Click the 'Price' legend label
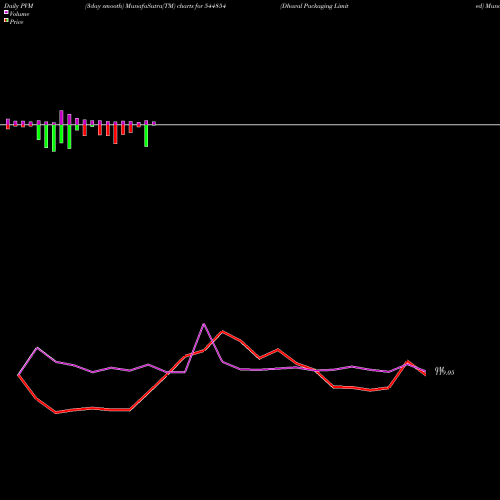This screenshot has width=500, height=500. [16, 22]
